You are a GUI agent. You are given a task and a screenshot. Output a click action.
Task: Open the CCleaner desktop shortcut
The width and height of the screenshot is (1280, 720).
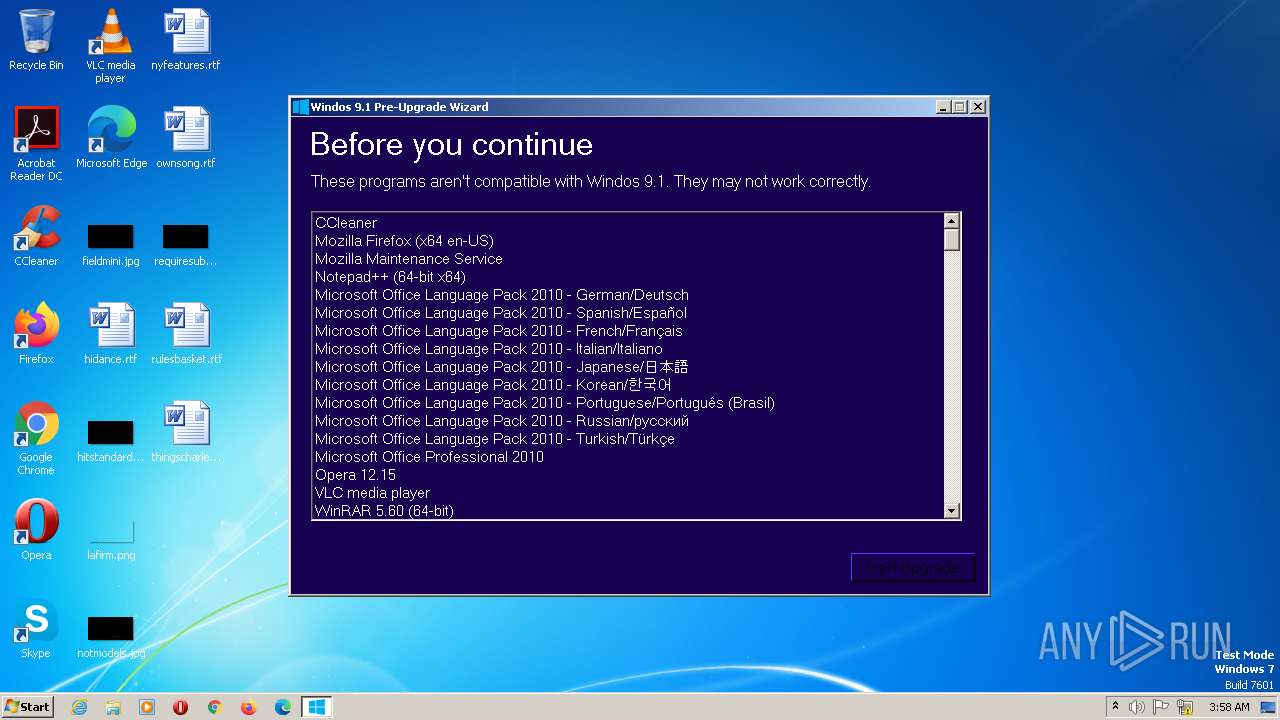pyautogui.click(x=36, y=236)
